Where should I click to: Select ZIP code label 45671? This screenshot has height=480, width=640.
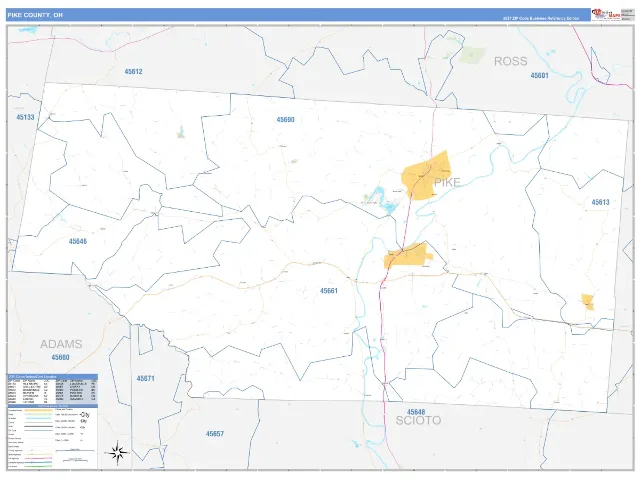146,378
